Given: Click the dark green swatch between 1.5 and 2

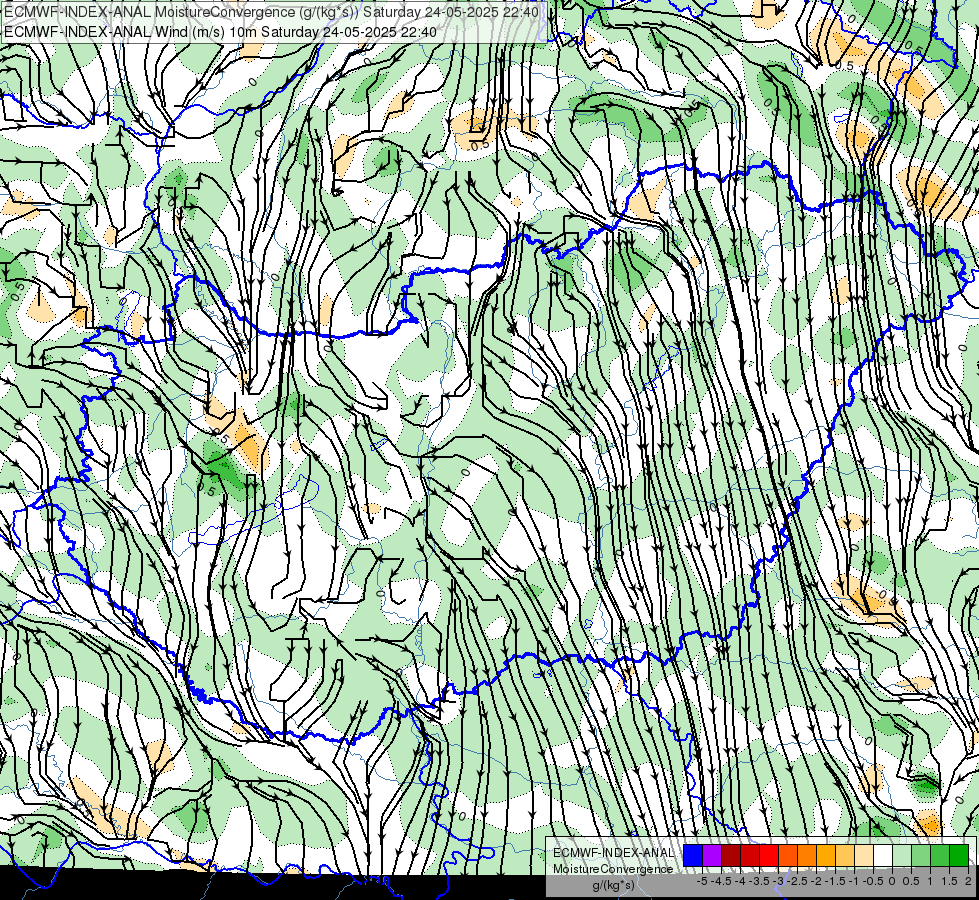Looking at the screenshot, I should [x=959, y=856].
